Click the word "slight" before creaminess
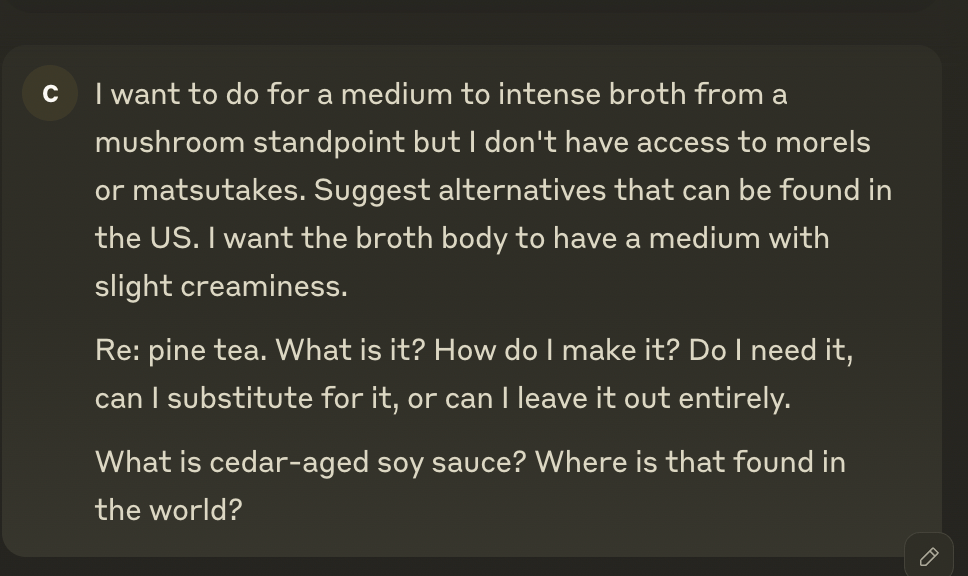This screenshot has height=576, width=968. point(134,286)
